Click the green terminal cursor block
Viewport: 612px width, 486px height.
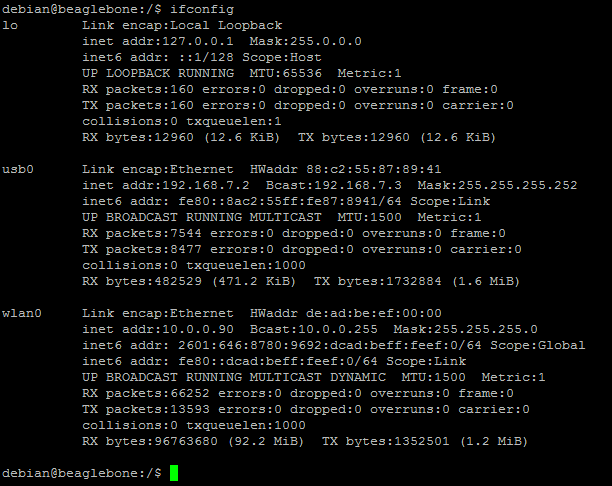click(x=174, y=473)
